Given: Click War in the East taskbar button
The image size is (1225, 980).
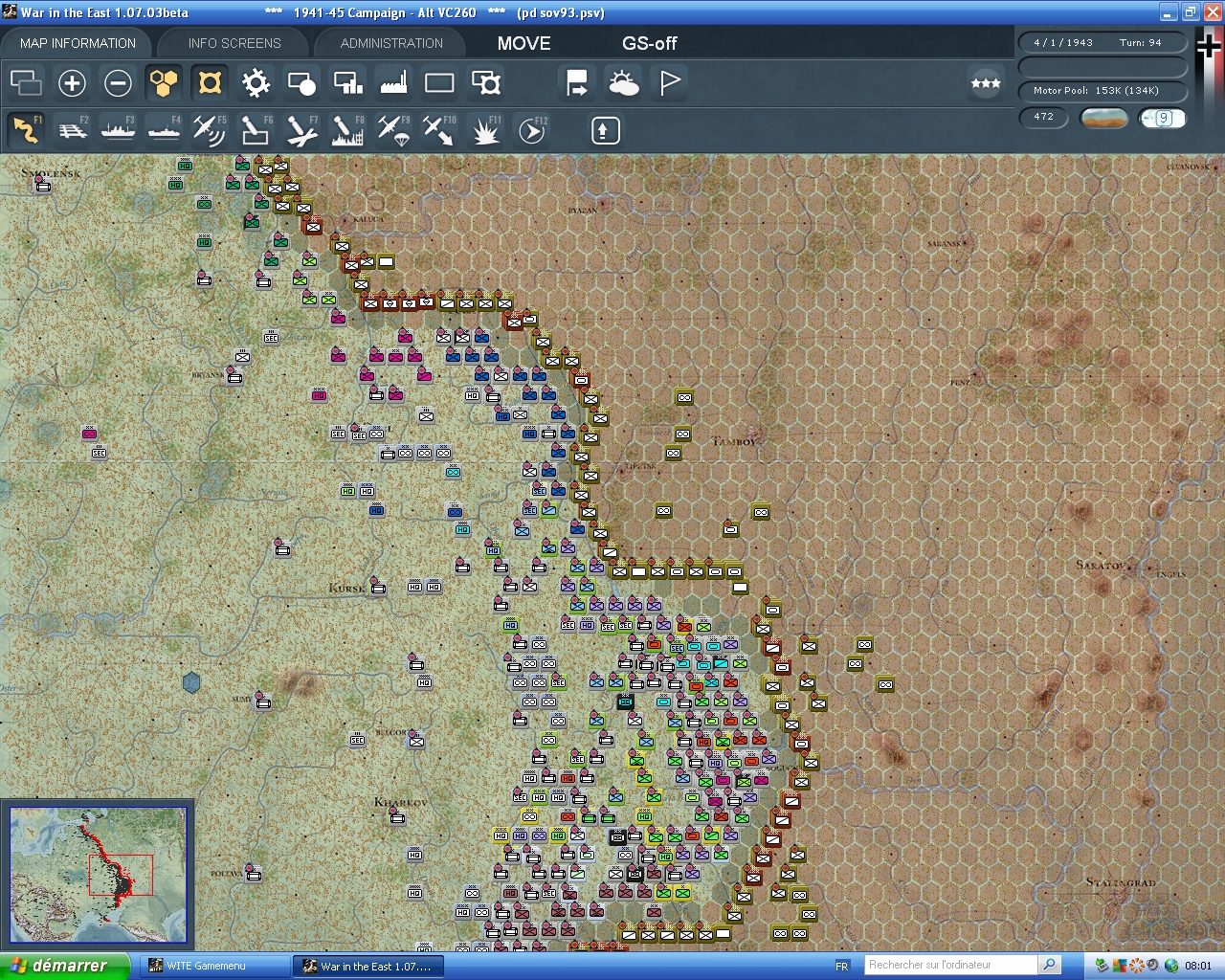Looking at the screenshot, I should pyautogui.click(x=368, y=966).
